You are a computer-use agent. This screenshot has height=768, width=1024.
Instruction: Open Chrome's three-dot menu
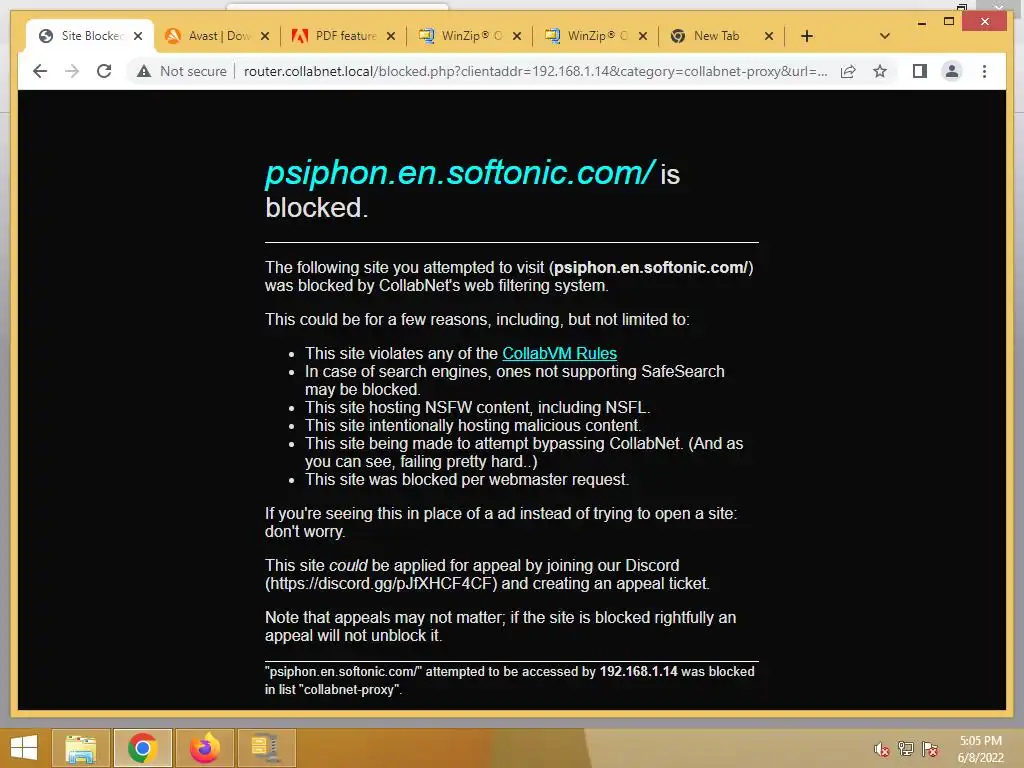tap(984, 71)
